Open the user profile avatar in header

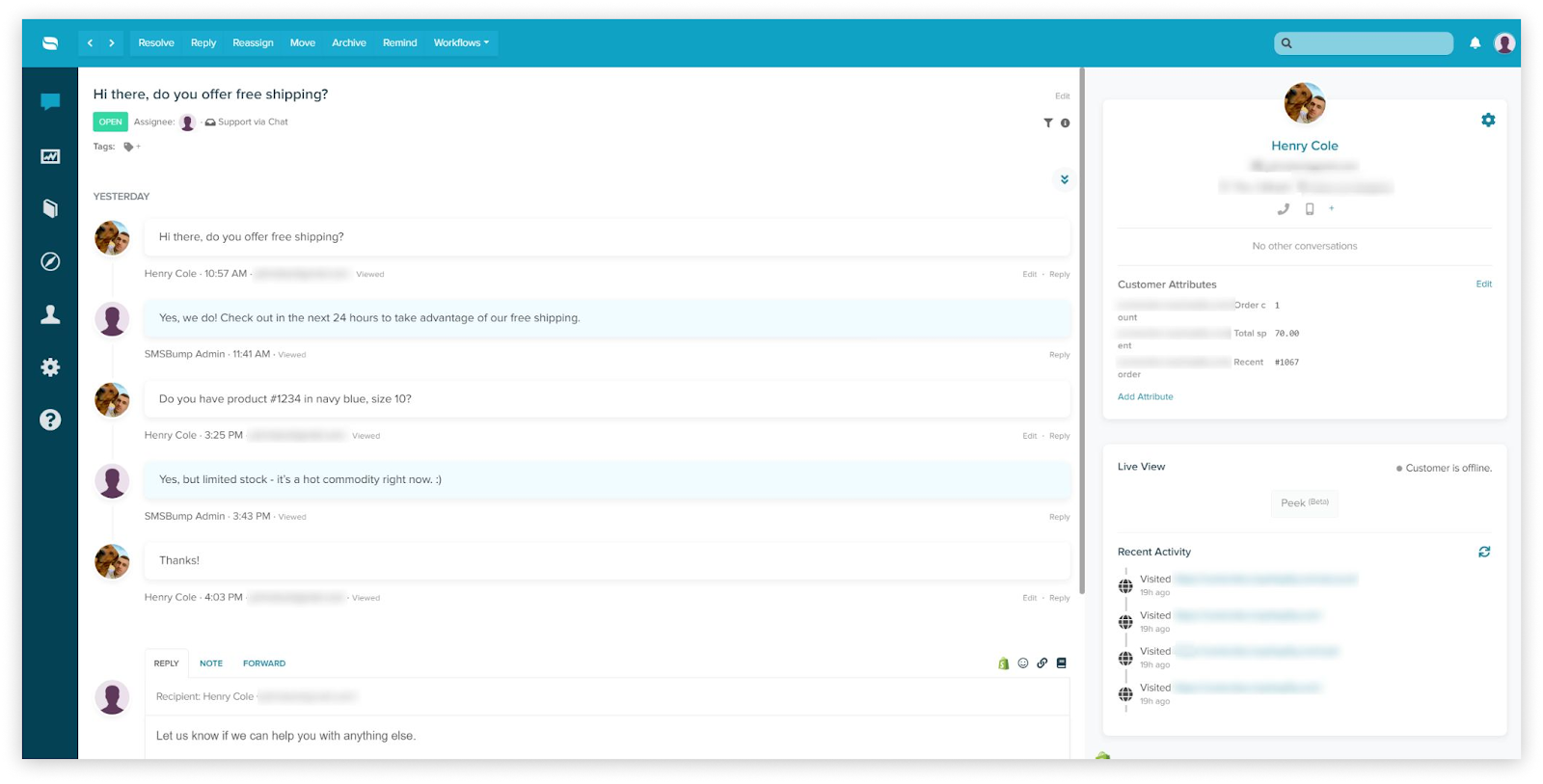click(1503, 42)
